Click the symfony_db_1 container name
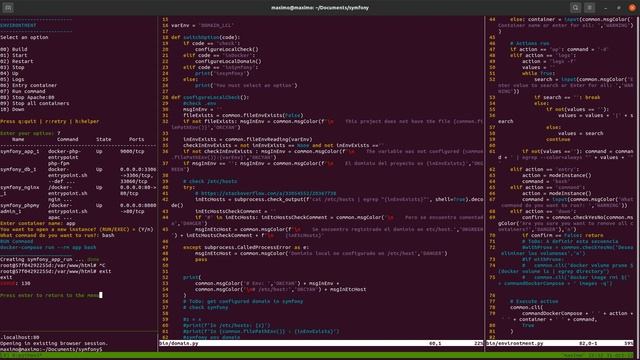 (18, 169)
